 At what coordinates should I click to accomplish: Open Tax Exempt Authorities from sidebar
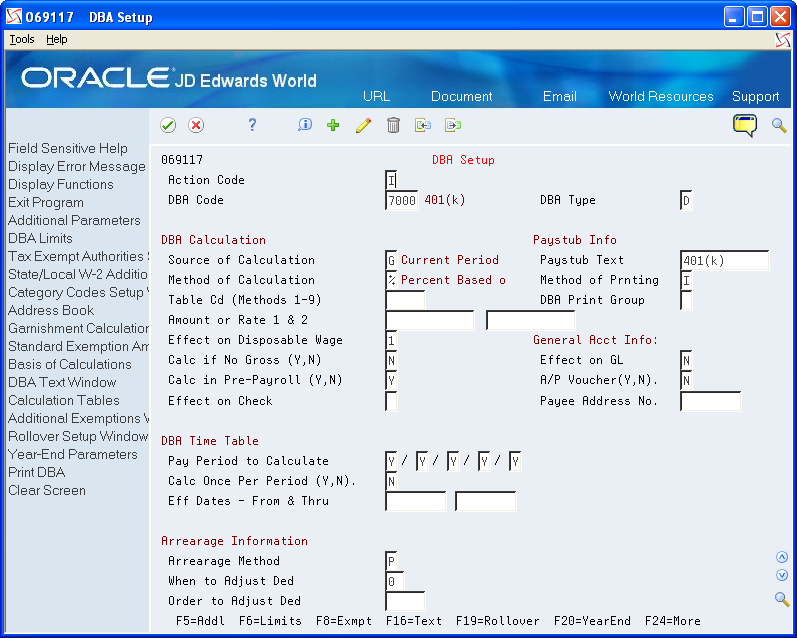pyautogui.click(x=78, y=256)
